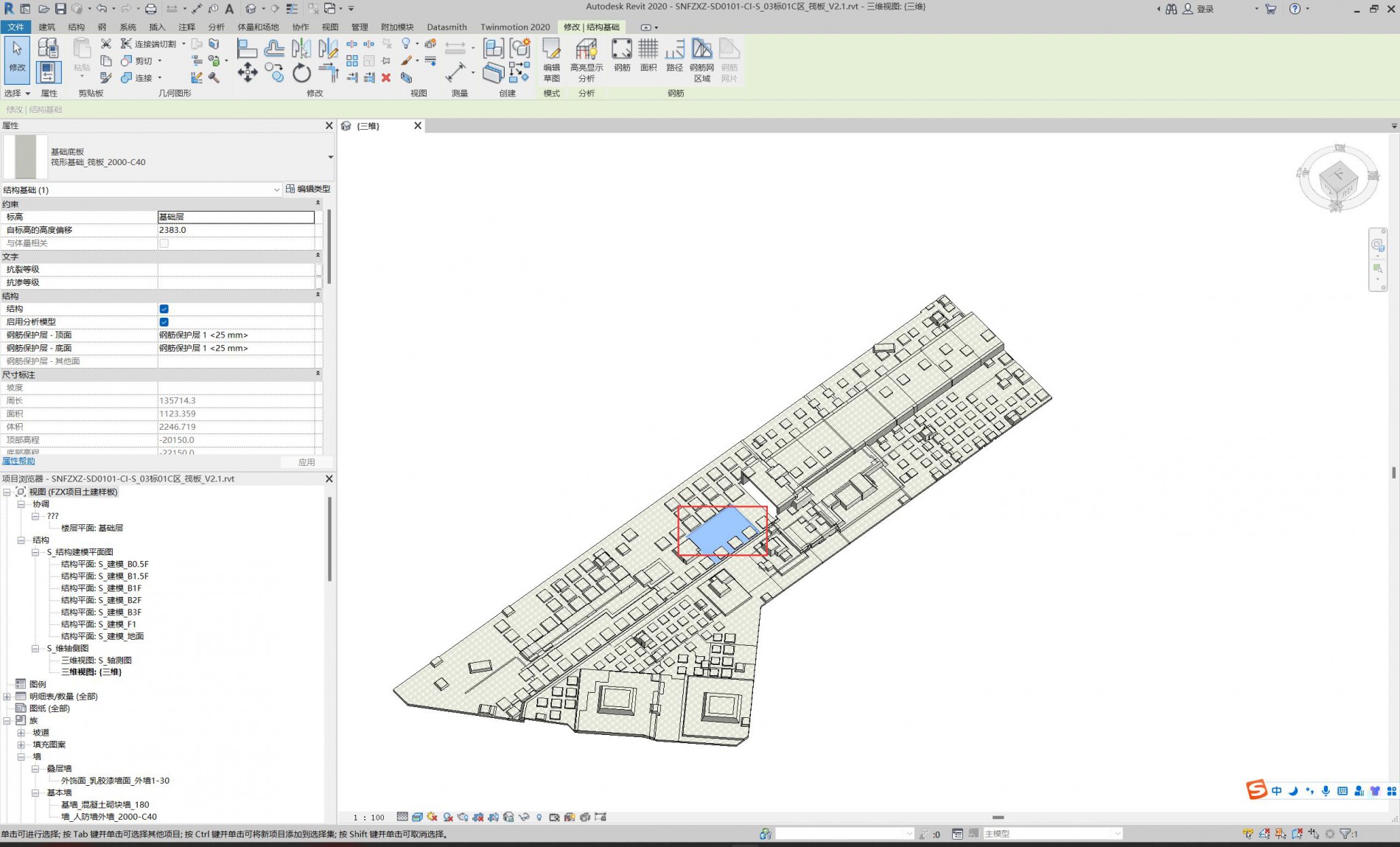Click the Mirror pick axis icon

pyautogui.click(x=301, y=49)
